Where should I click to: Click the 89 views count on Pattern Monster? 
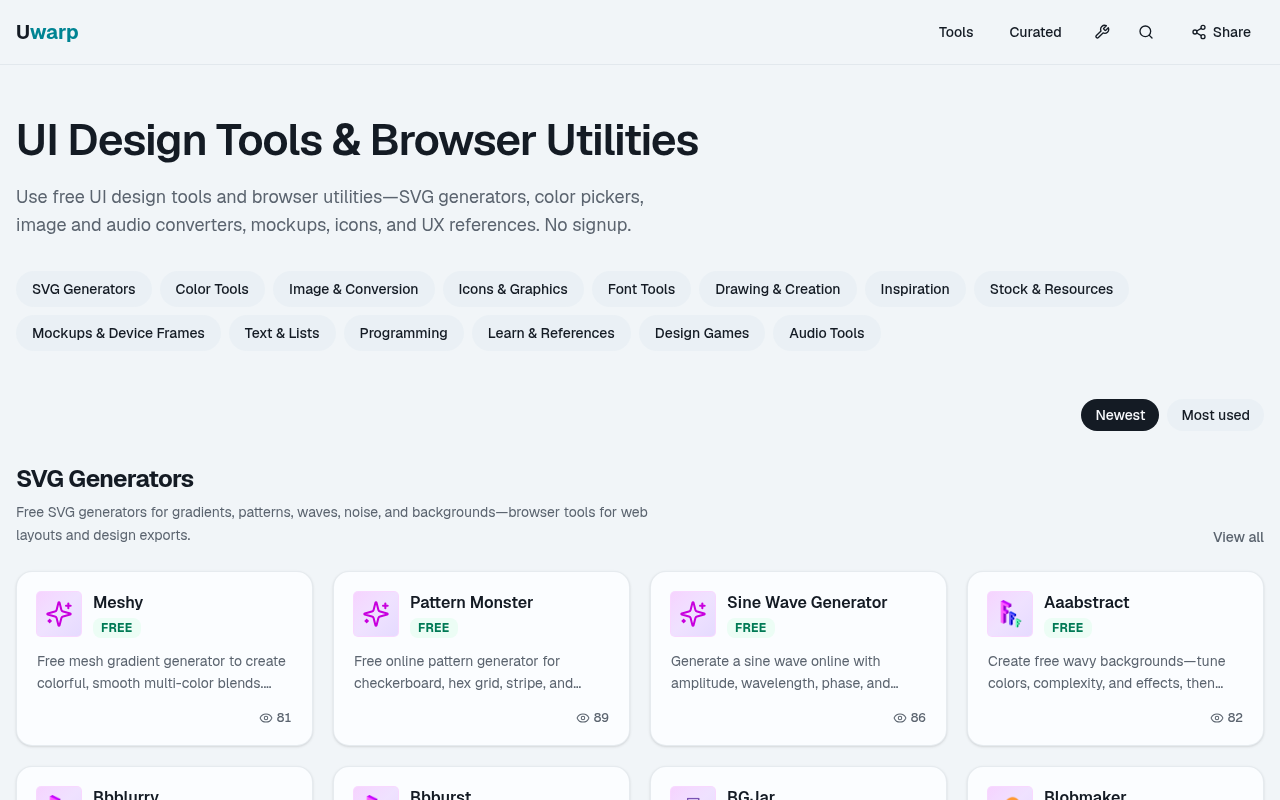601,718
